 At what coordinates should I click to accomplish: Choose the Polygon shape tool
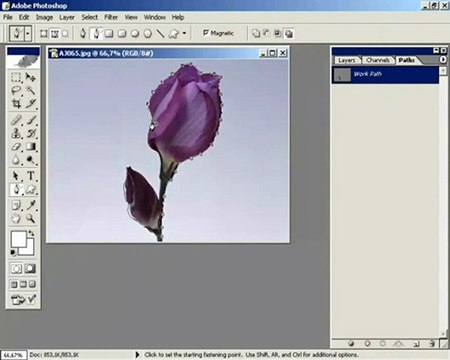pos(148,34)
